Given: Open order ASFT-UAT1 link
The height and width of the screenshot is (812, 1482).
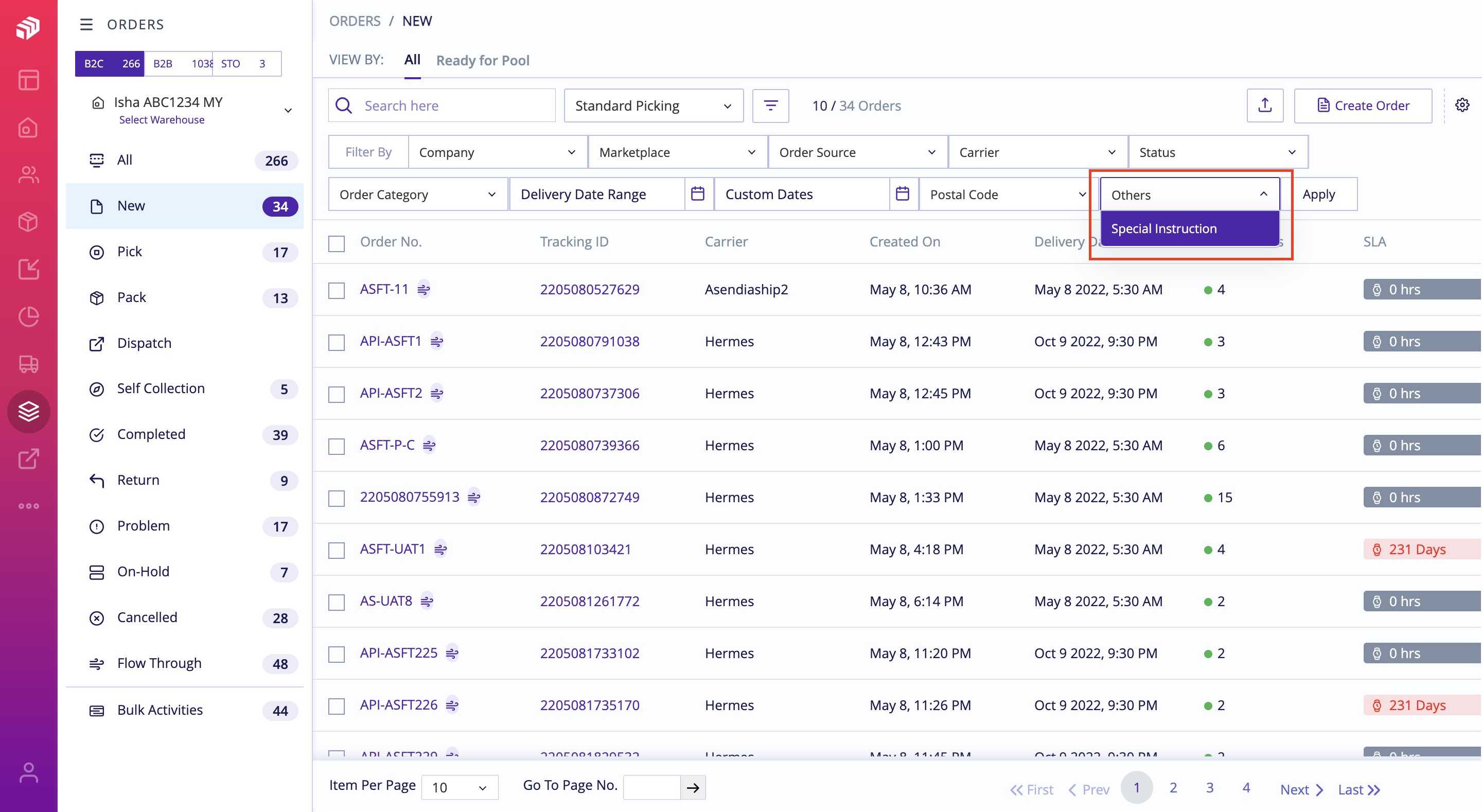Looking at the screenshot, I should [392, 549].
